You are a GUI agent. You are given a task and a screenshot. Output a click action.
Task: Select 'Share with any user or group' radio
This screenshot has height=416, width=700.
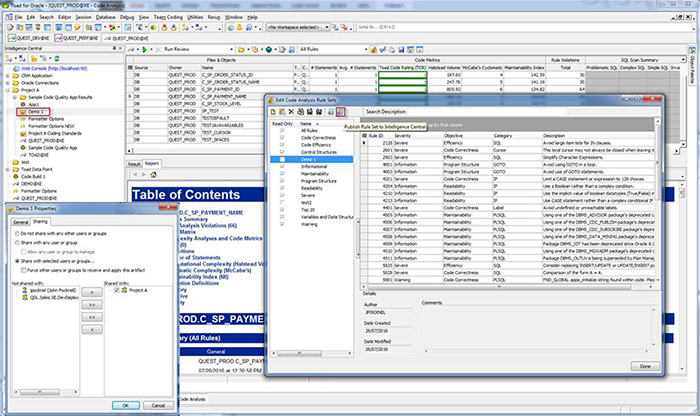click(17, 243)
